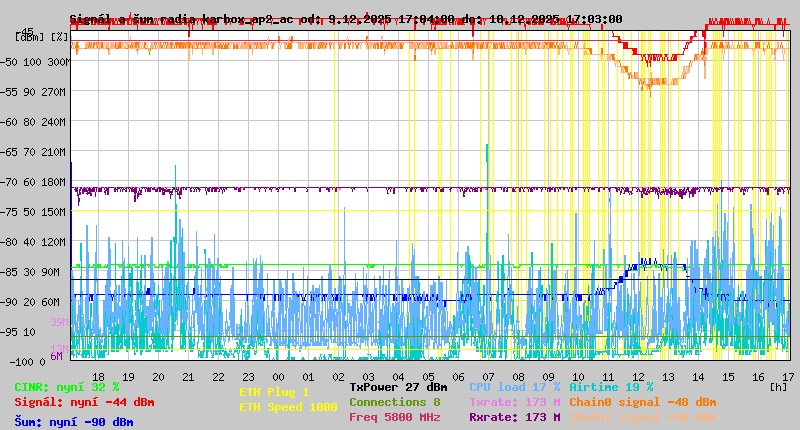Click the "ETH Speed 1000" legend label

(288, 407)
